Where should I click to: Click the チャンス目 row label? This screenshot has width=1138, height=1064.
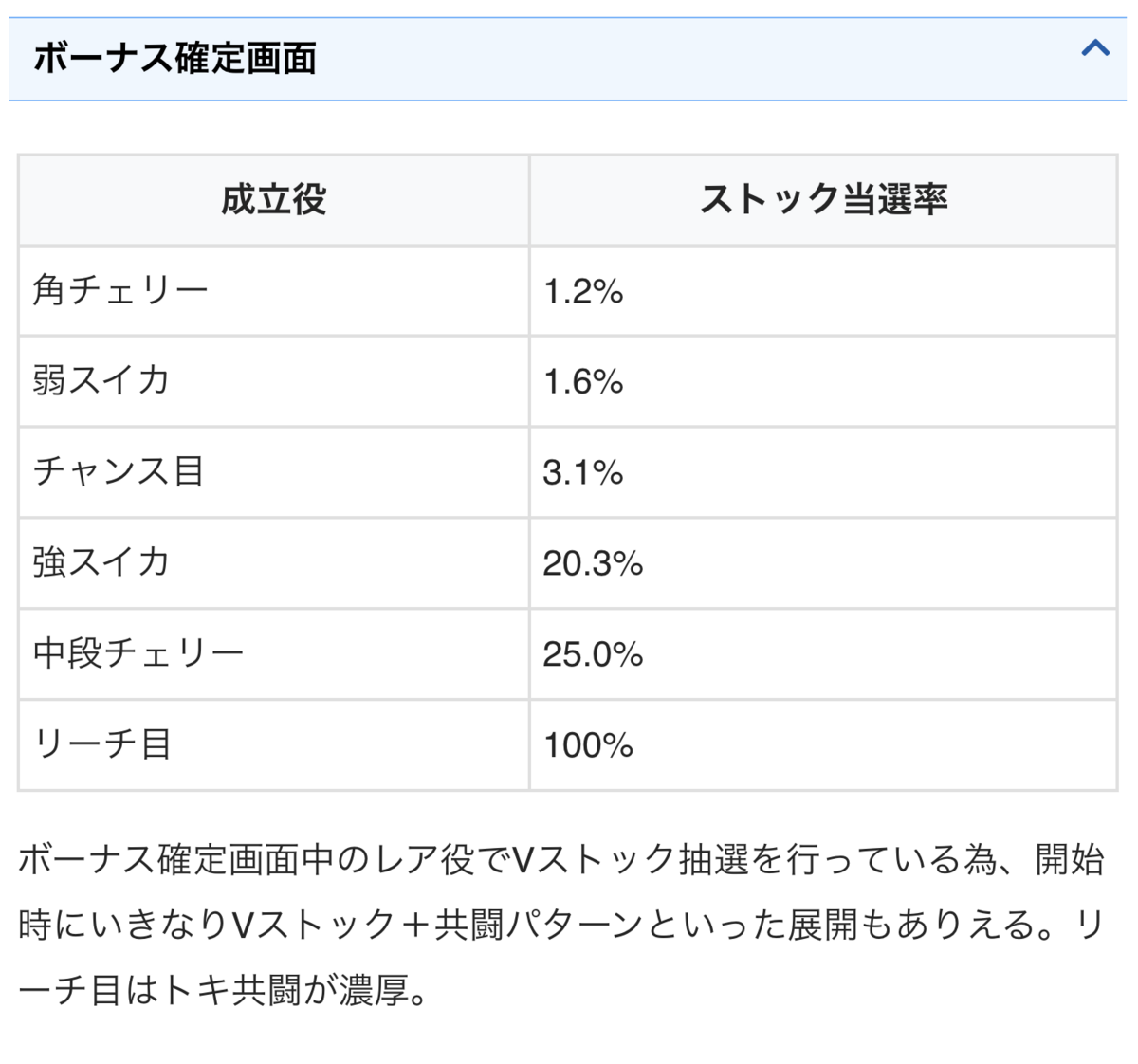(119, 471)
